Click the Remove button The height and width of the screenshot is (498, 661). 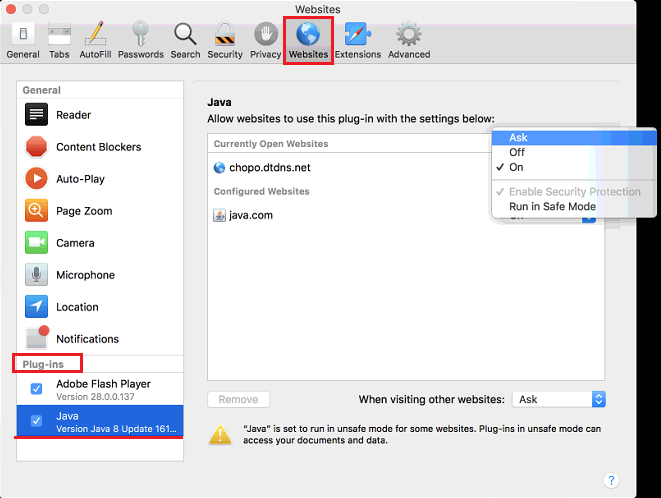click(238, 399)
